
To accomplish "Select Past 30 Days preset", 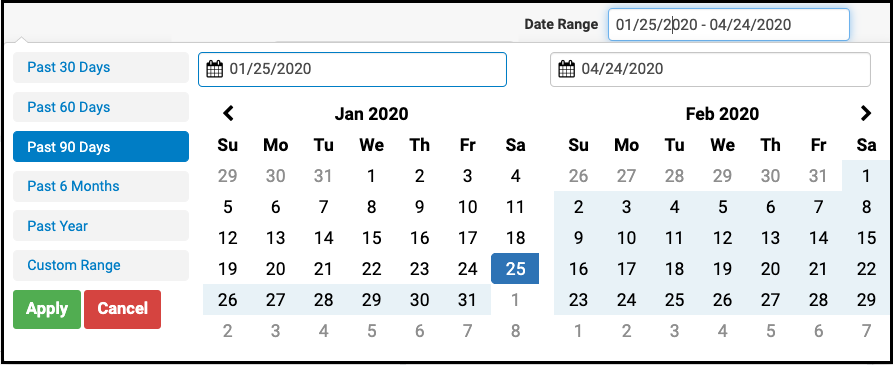I will click(101, 67).
